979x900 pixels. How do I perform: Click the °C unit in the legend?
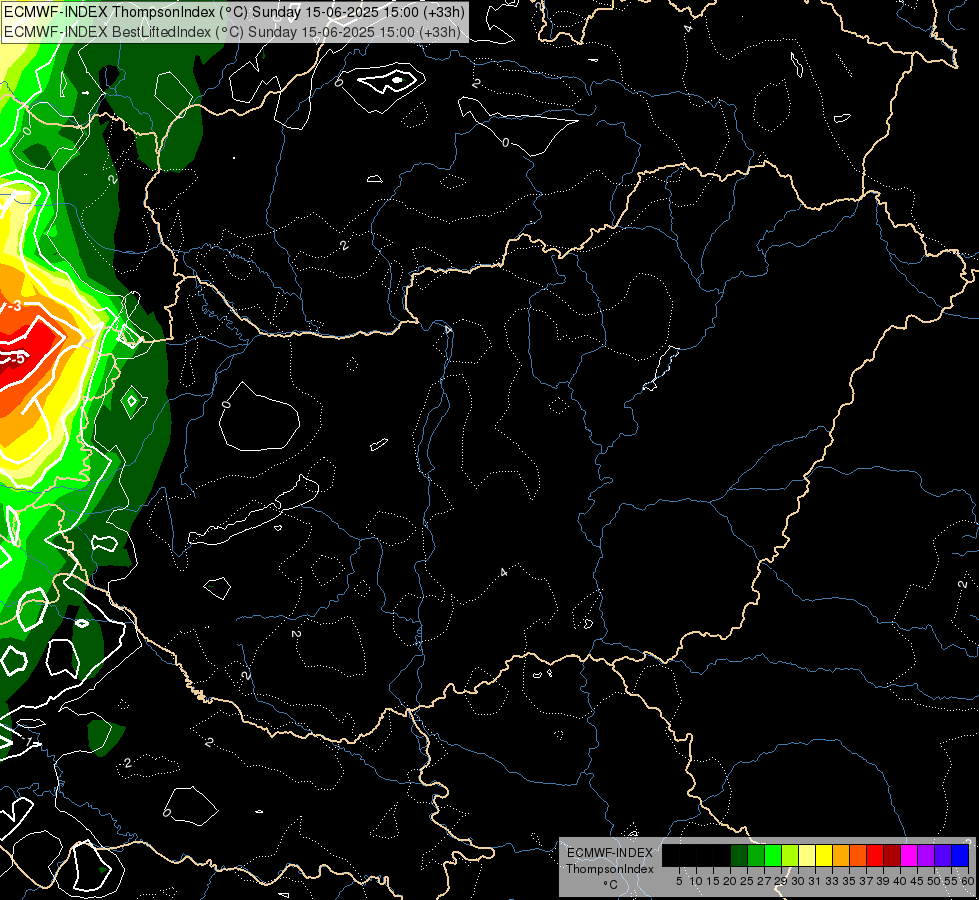pos(611,884)
